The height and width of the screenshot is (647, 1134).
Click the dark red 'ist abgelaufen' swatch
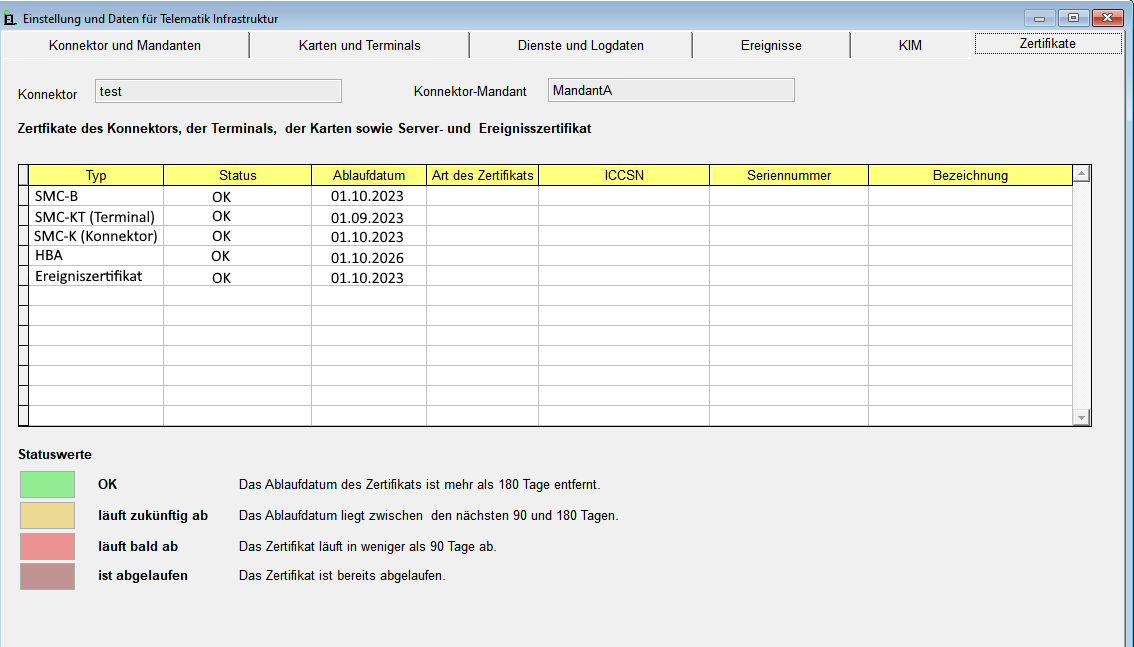[46, 576]
